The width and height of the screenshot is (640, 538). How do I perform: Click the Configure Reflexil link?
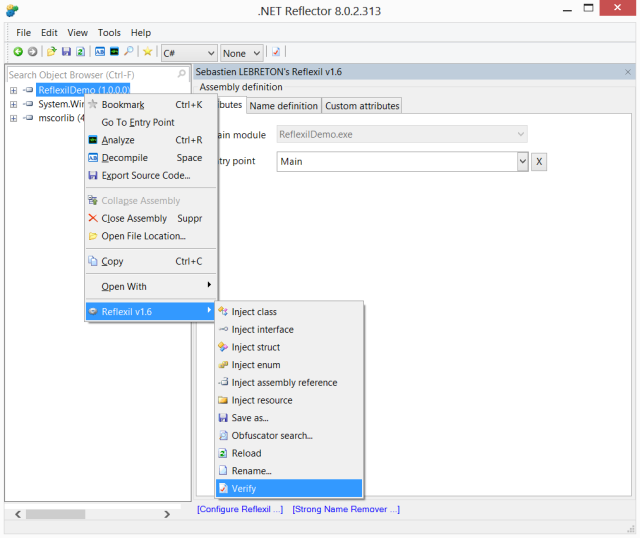pos(240,509)
